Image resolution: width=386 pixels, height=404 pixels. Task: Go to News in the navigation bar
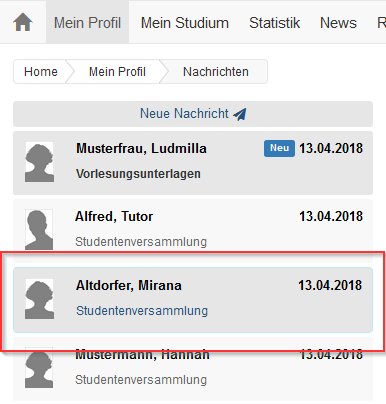(x=338, y=23)
